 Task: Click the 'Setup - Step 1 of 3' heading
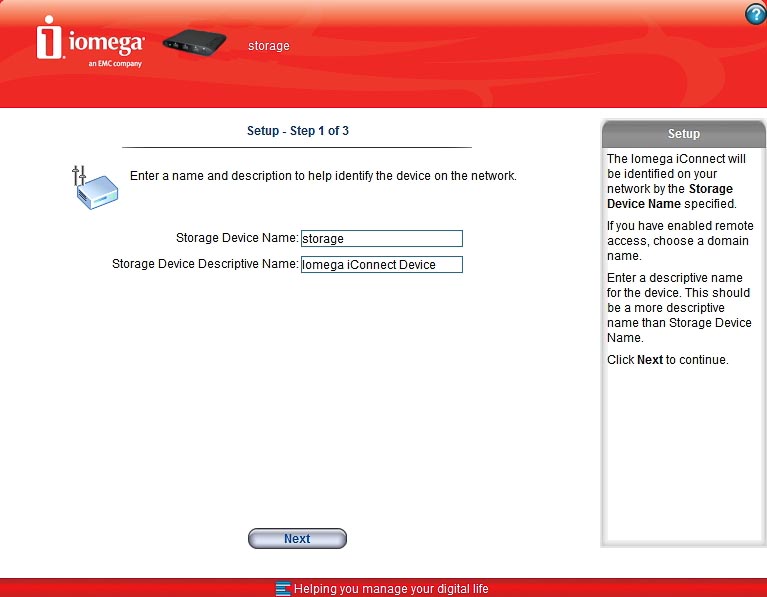(297, 131)
